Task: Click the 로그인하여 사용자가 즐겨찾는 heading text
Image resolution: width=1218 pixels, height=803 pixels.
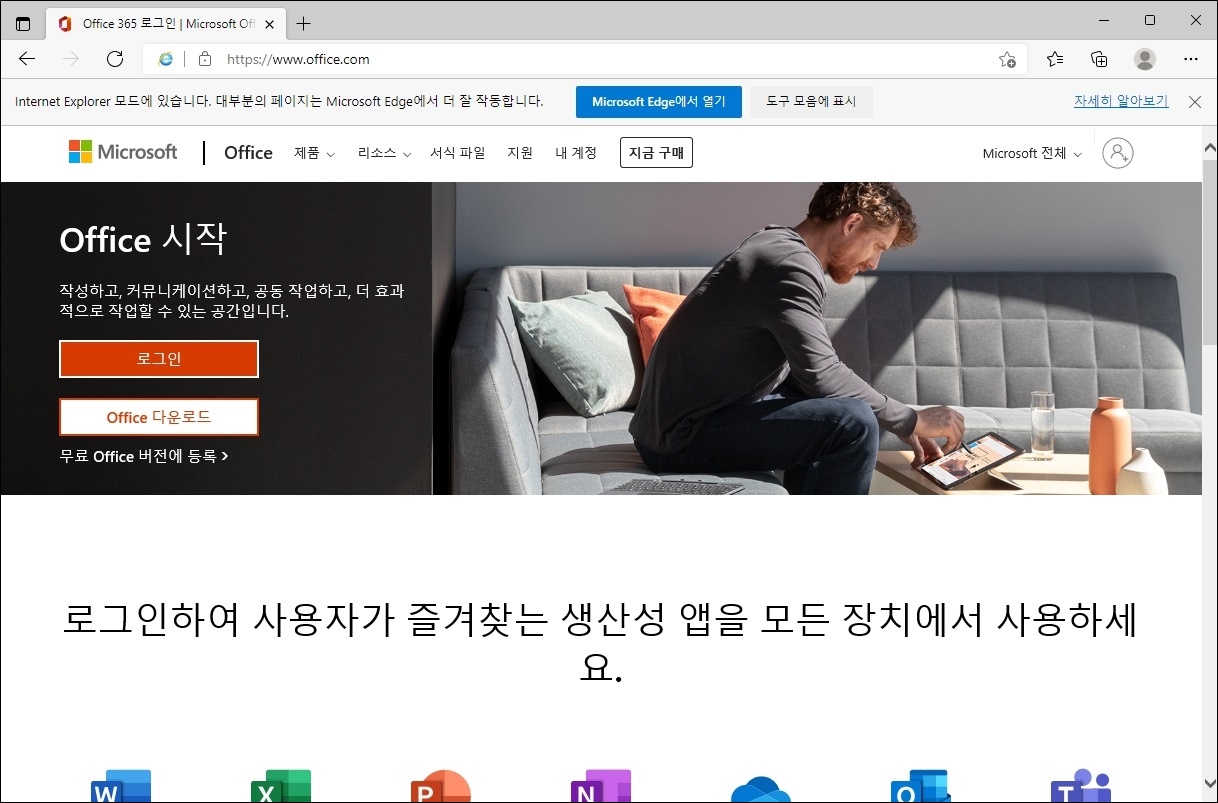Action: click(600, 641)
